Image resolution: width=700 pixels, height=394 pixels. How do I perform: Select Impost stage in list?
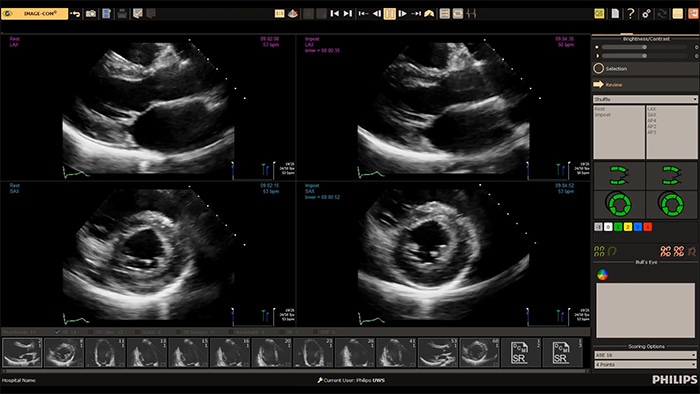pyautogui.click(x=603, y=115)
